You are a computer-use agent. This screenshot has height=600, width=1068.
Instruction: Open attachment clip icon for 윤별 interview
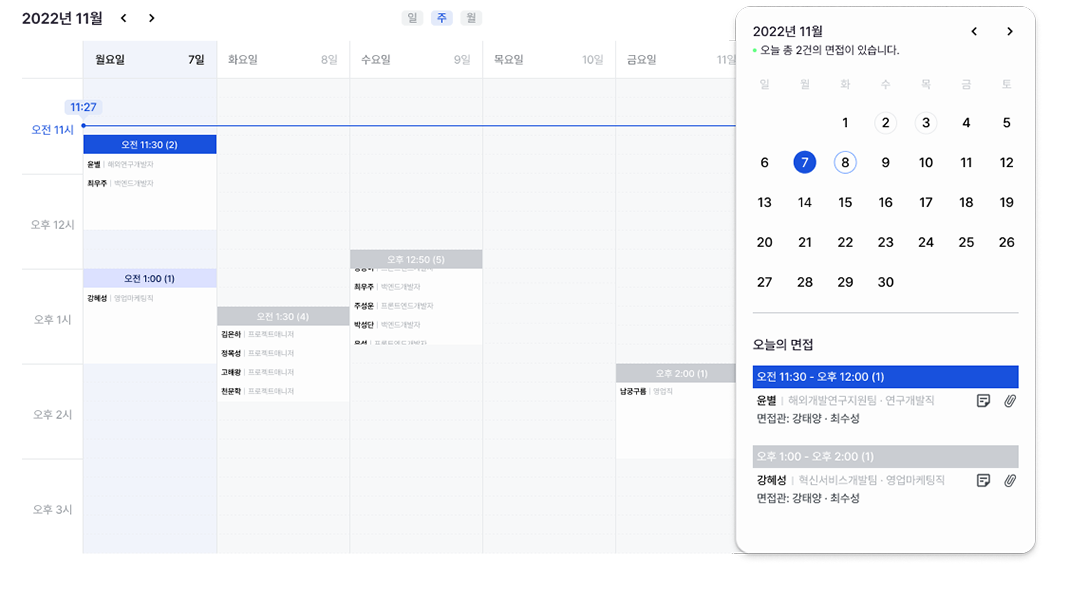[1009, 401]
